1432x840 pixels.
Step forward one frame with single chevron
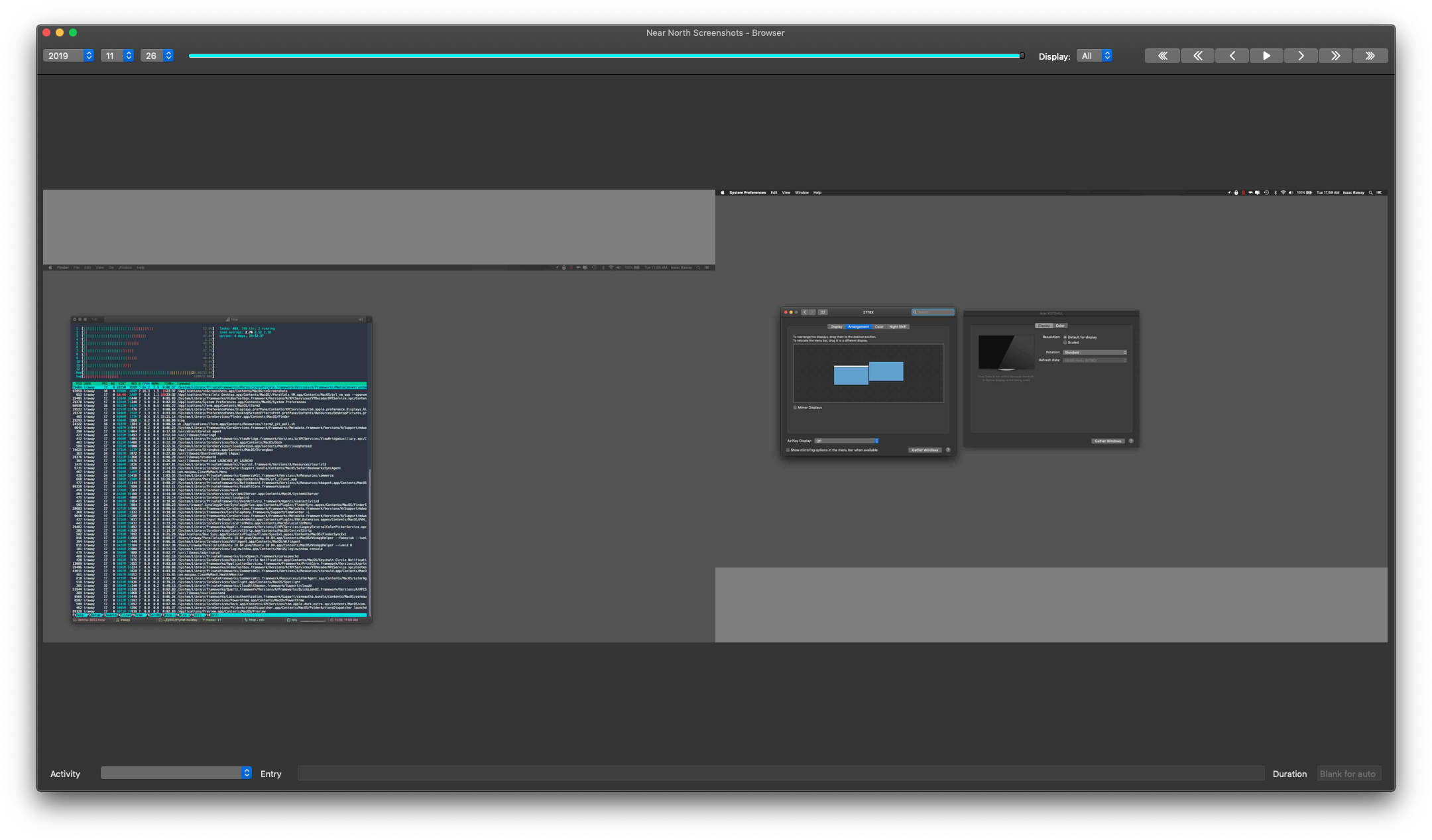[1301, 56]
